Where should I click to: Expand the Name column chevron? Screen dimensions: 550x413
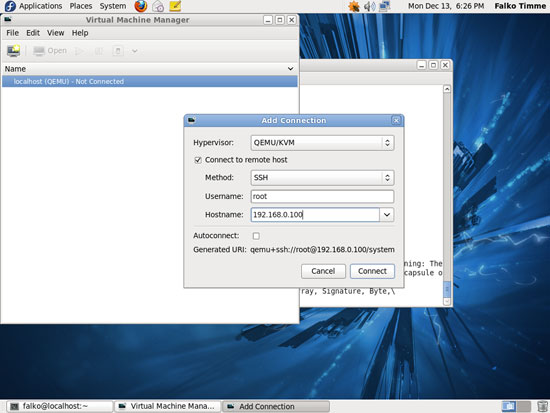[290, 69]
